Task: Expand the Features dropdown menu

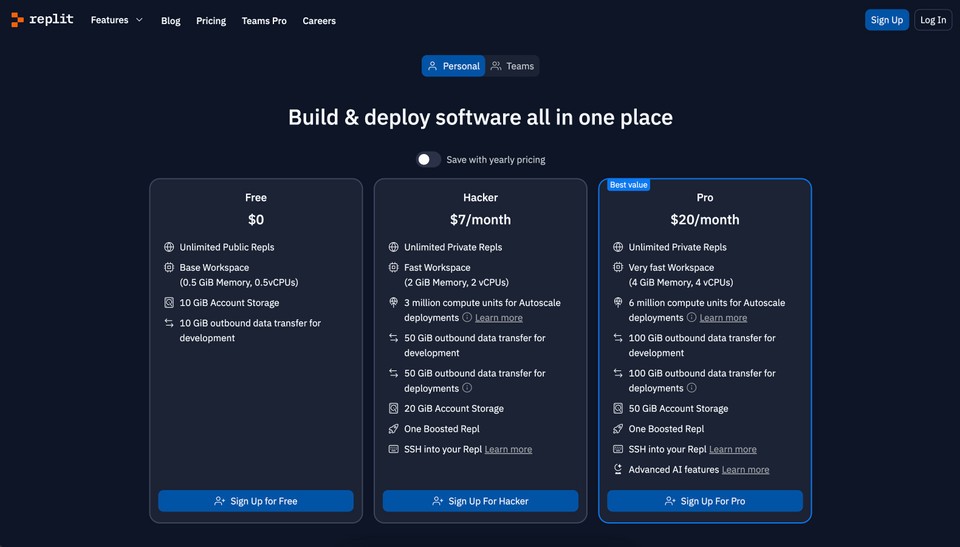Action: 116,20
